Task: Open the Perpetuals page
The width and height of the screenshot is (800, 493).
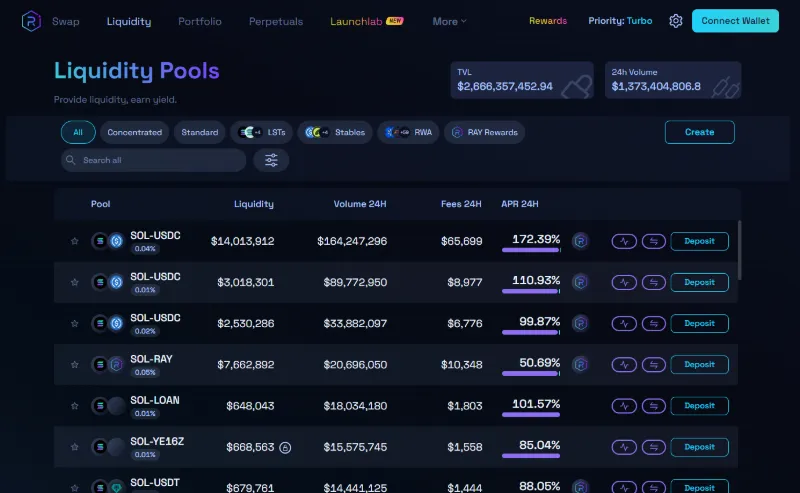Action: pyautogui.click(x=276, y=21)
